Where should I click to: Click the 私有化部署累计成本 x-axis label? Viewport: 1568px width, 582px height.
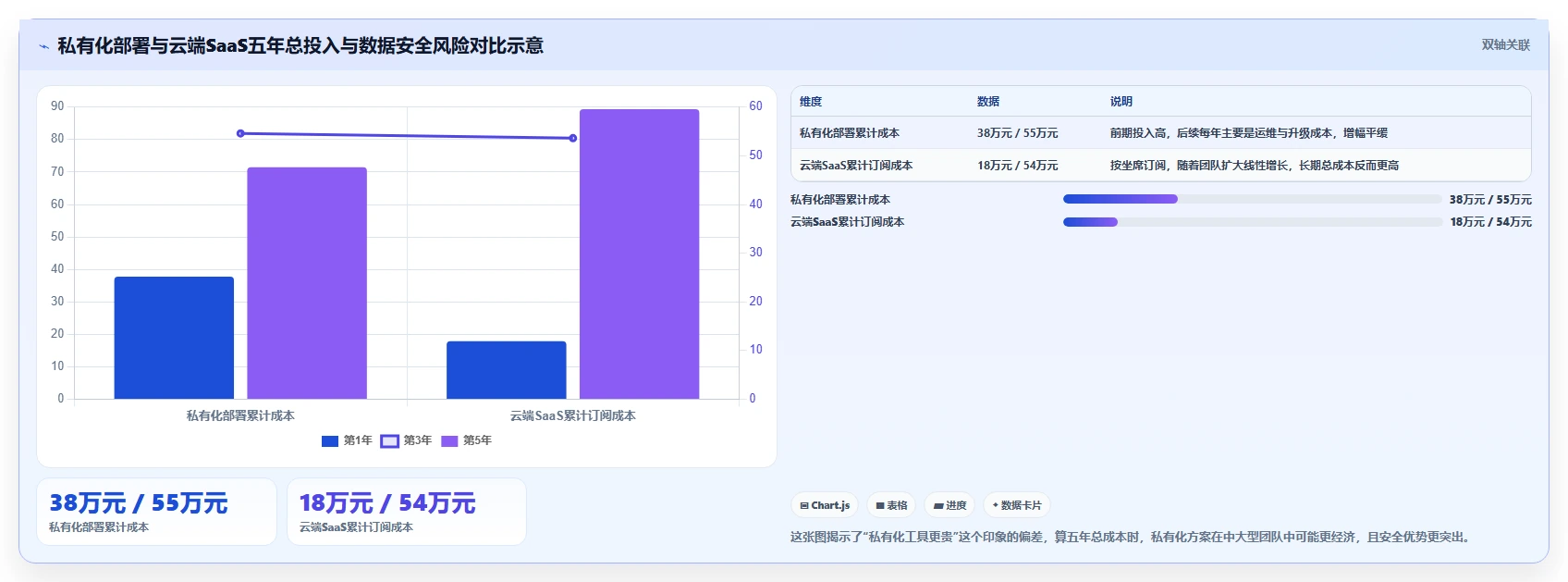point(240,416)
